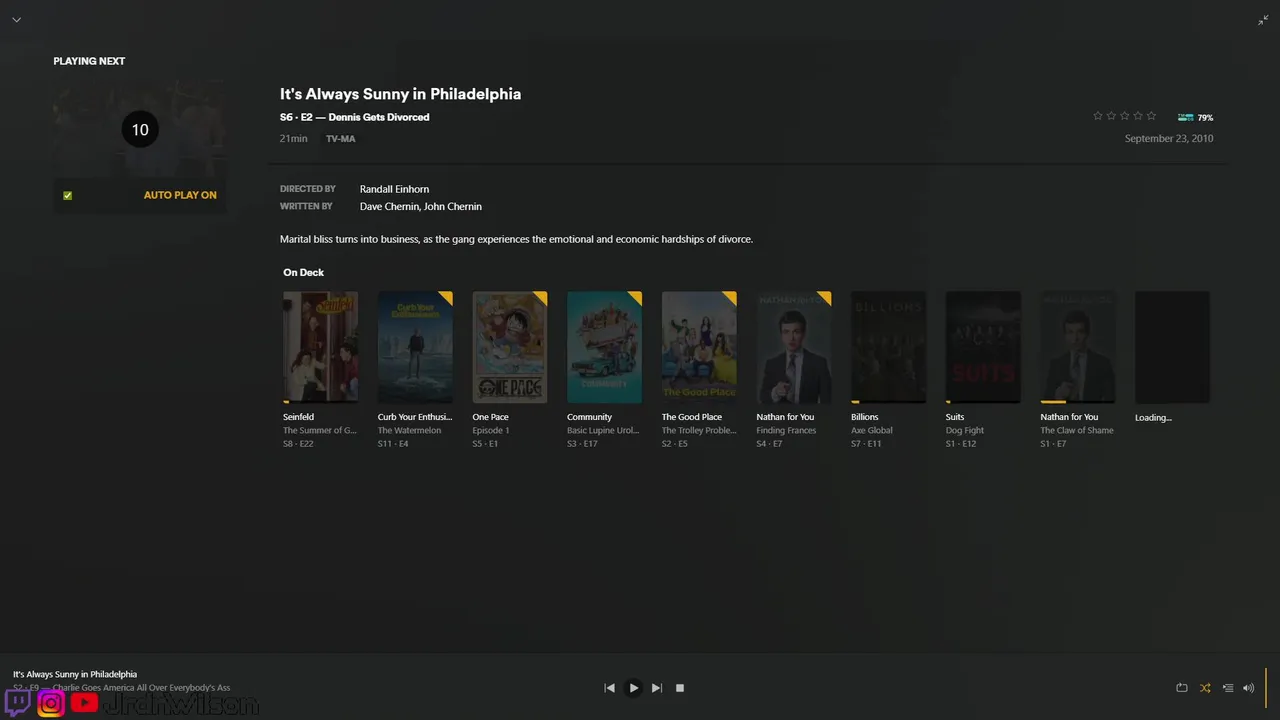Click The Claw of Shame episode name

click(x=1077, y=431)
